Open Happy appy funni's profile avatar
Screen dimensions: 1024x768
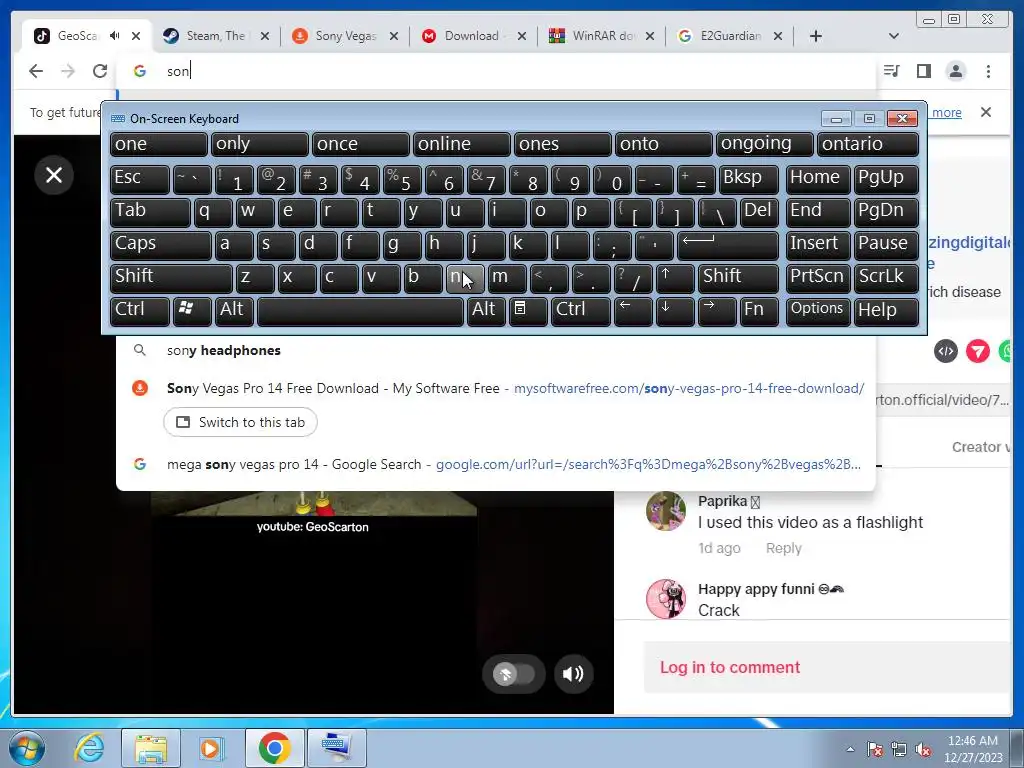pos(666,598)
